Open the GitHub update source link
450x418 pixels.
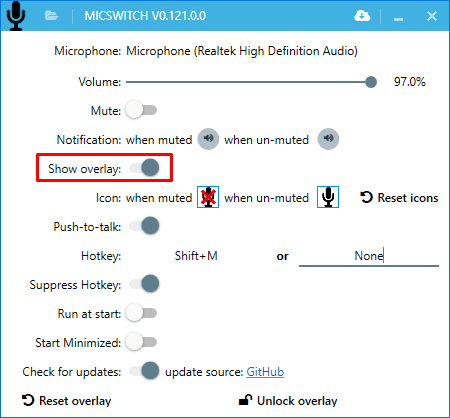[x=265, y=372]
